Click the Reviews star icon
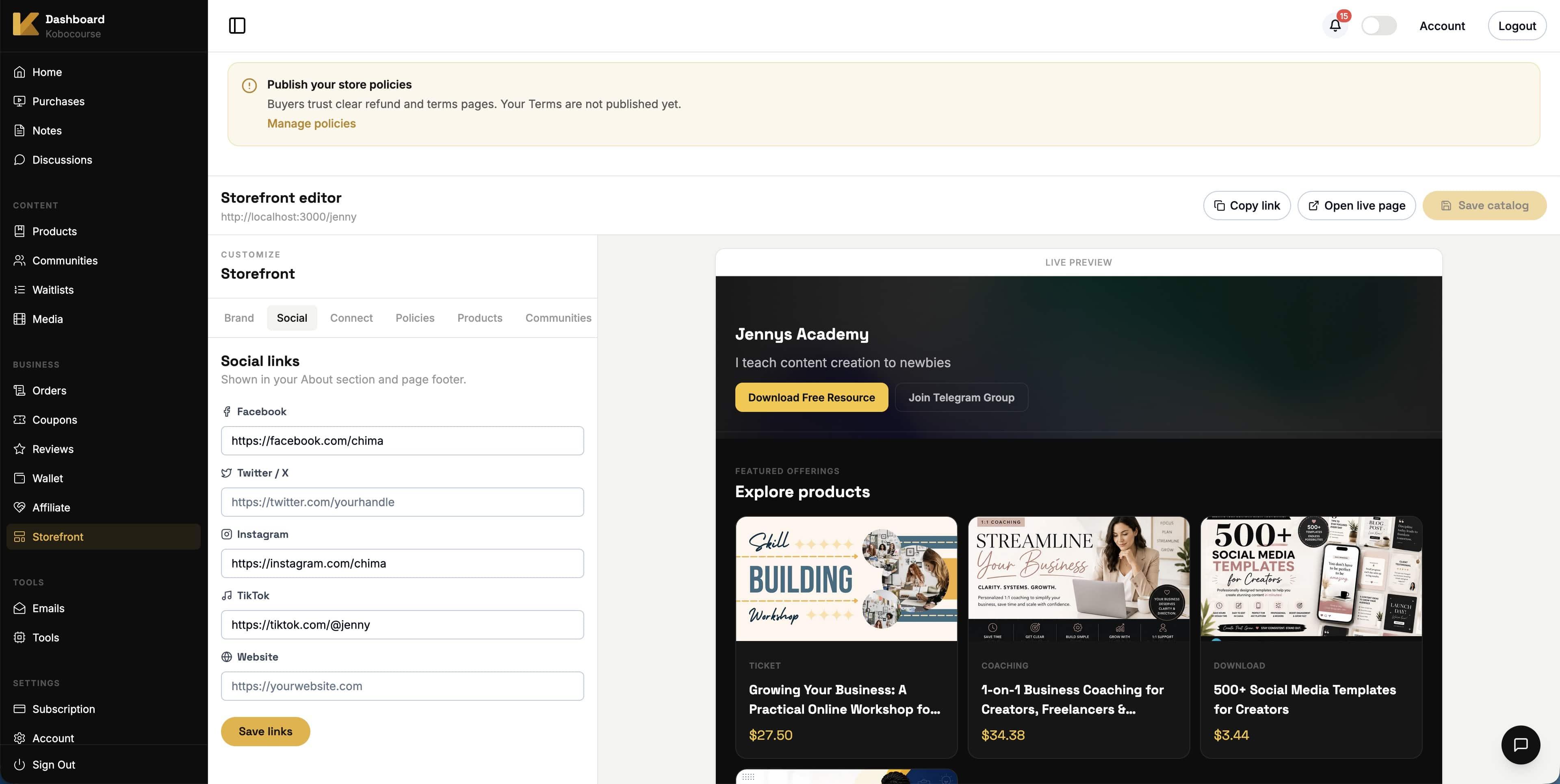The width and height of the screenshot is (1560, 784). coord(19,448)
